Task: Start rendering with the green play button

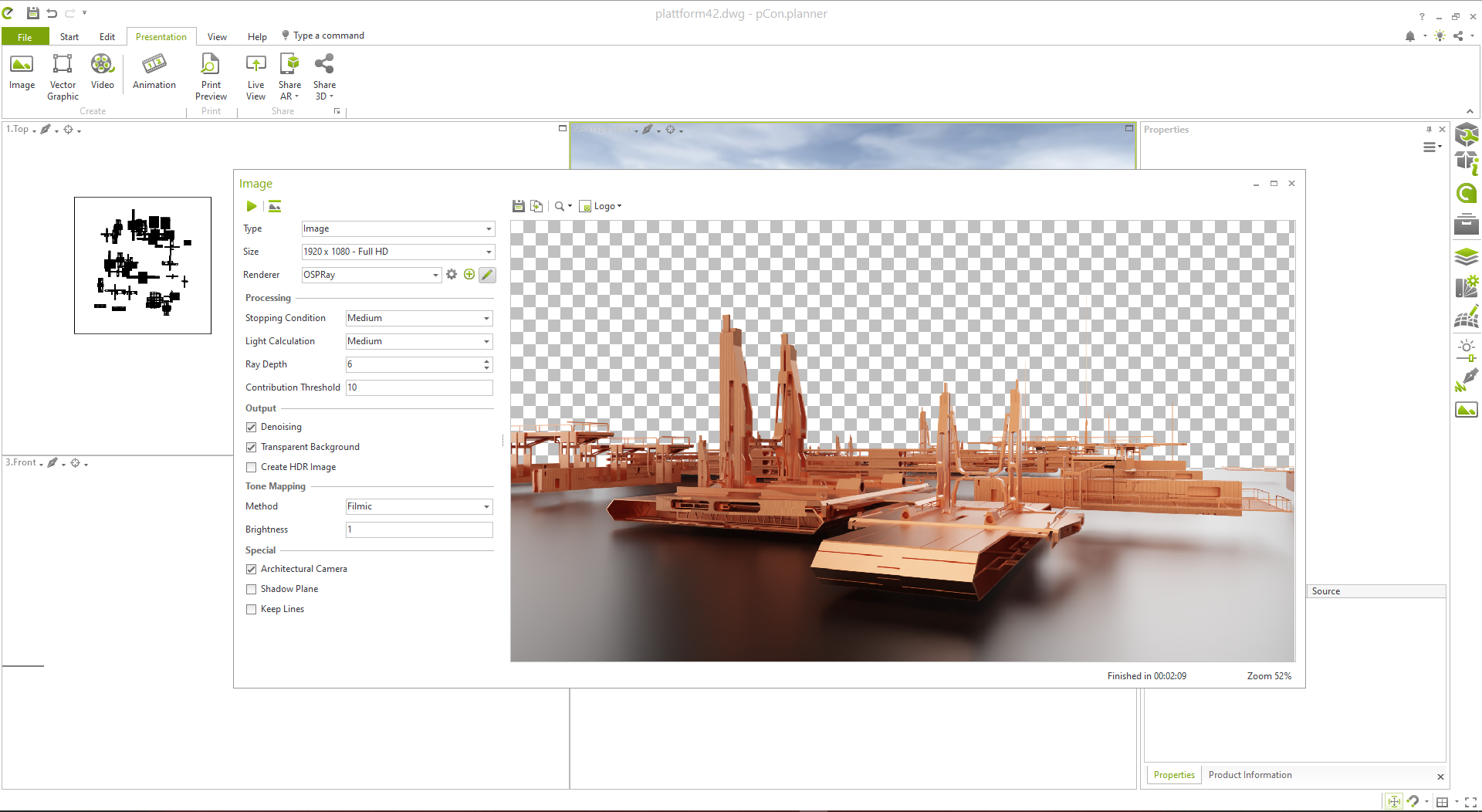Action: tap(252, 206)
